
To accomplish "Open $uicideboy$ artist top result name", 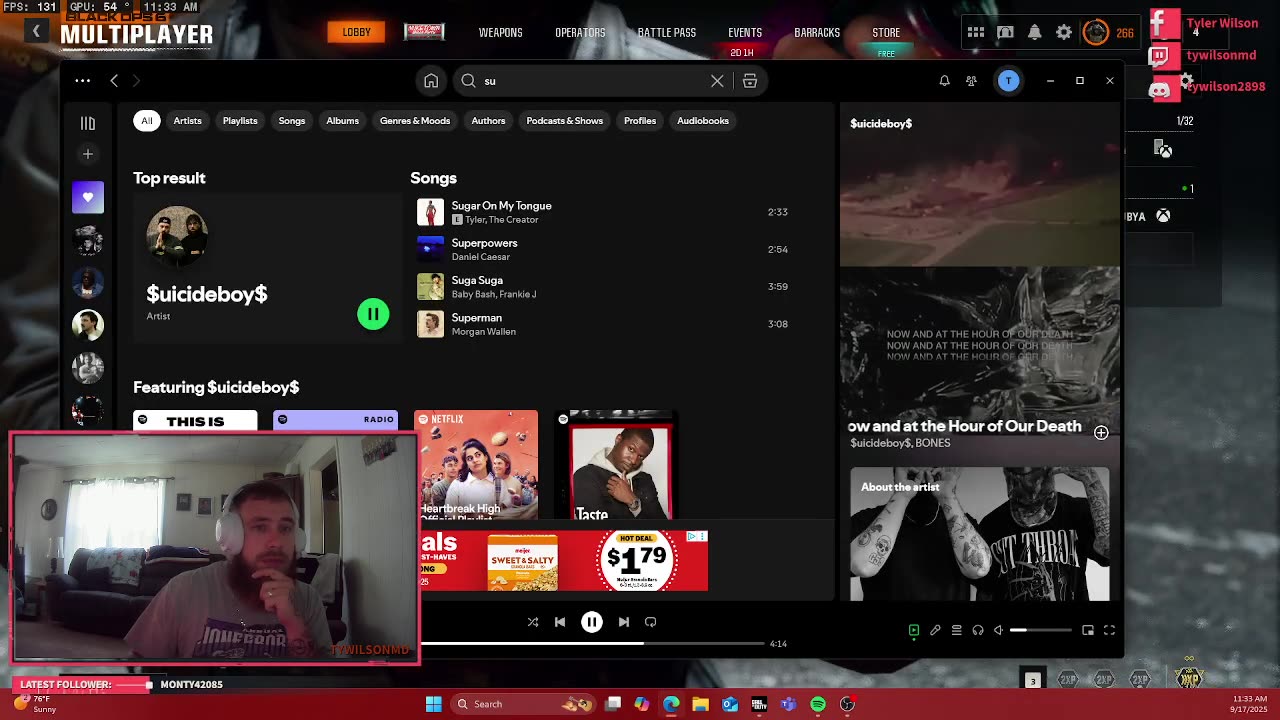I will 207,294.
